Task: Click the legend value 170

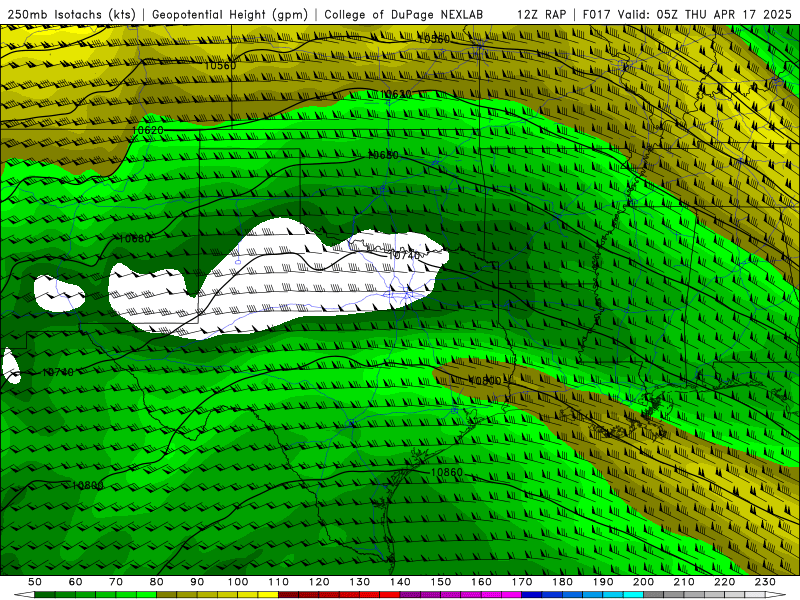Action: pyautogui.click(x=522, y=582)
